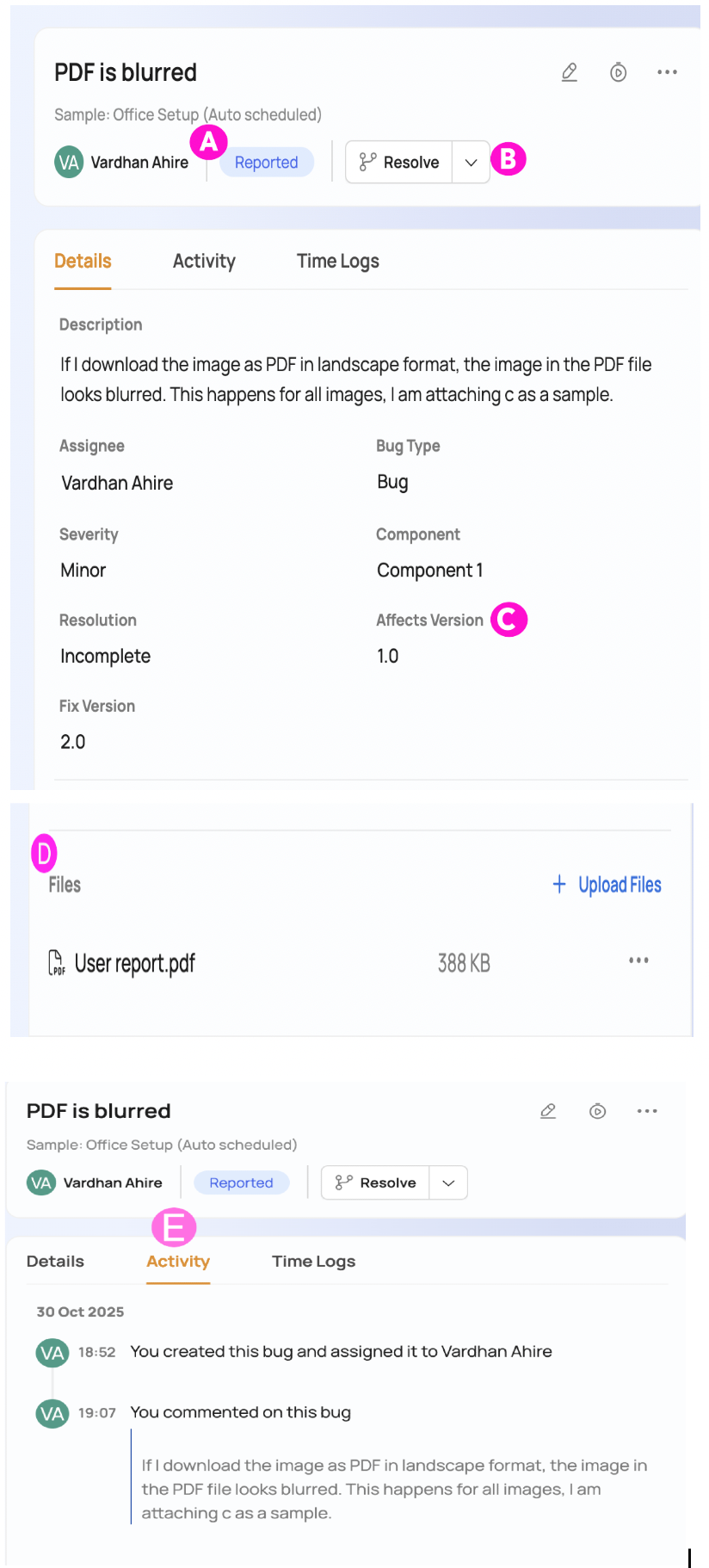709x1568 pixels.
Task: Open the three-dot menu in the Activity view header
Action: pyautogui.click(x=647, y=1111)
